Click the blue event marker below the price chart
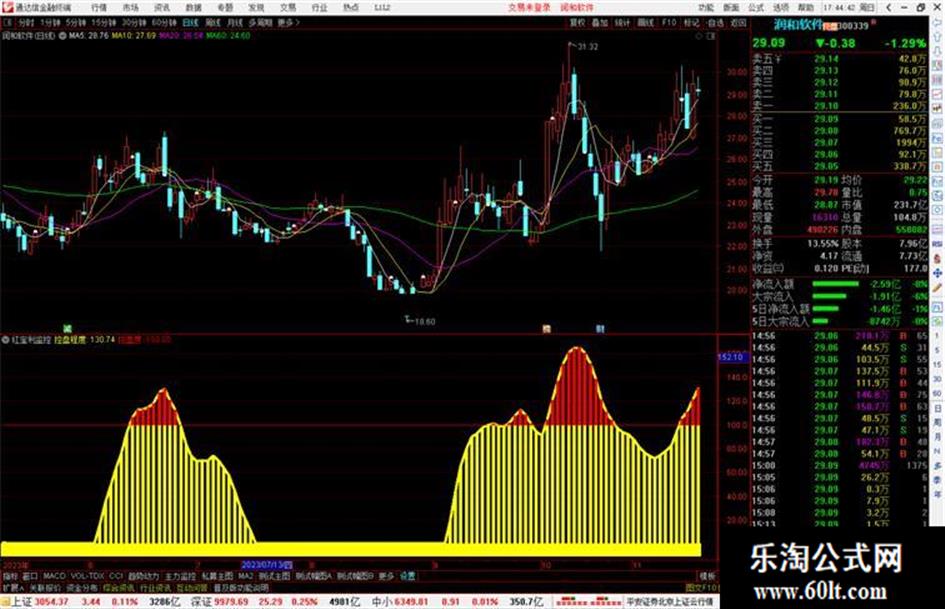The width and height of the screenshot is (945, 609). click(600, 329)
